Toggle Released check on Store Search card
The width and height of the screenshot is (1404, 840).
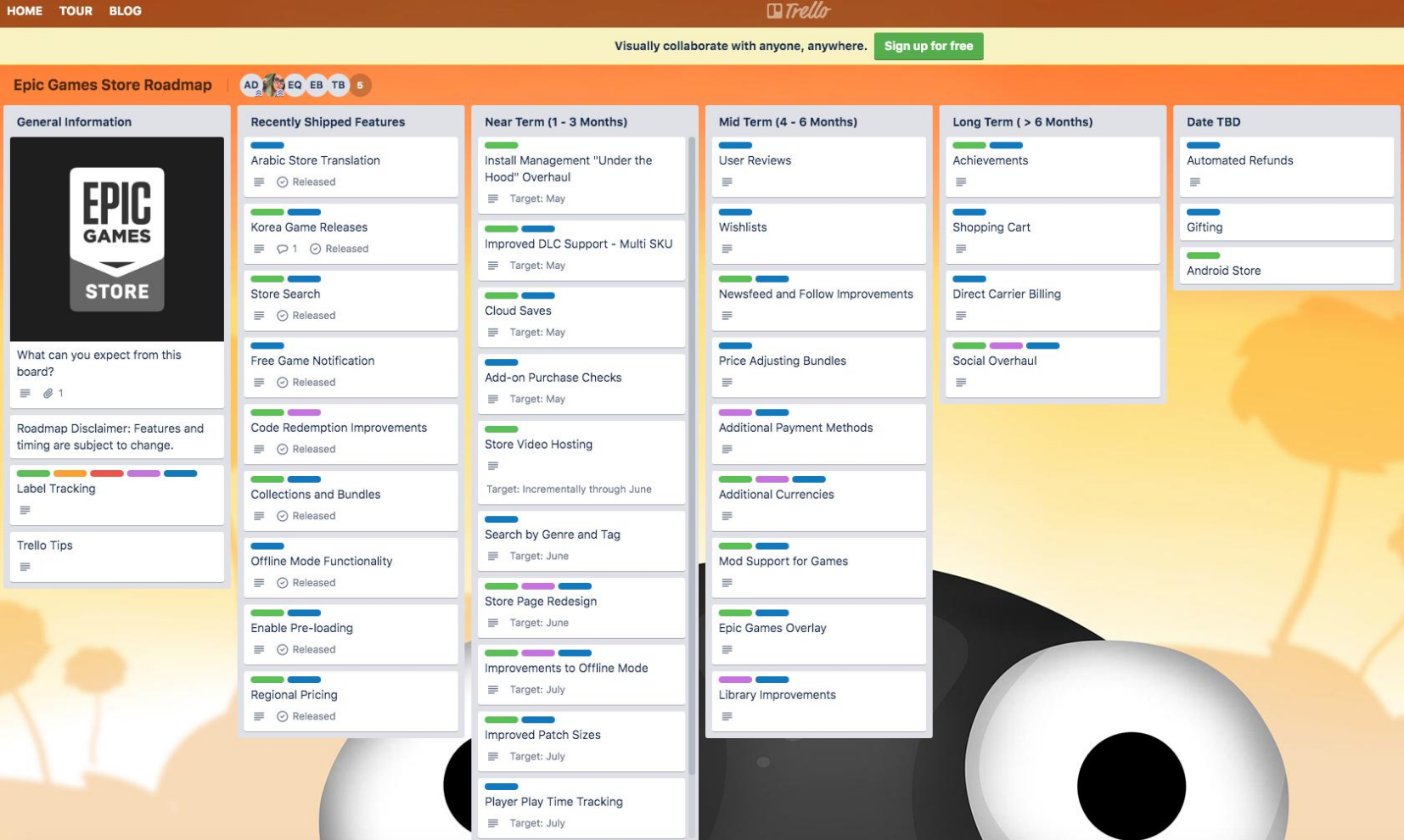(283, 316)
